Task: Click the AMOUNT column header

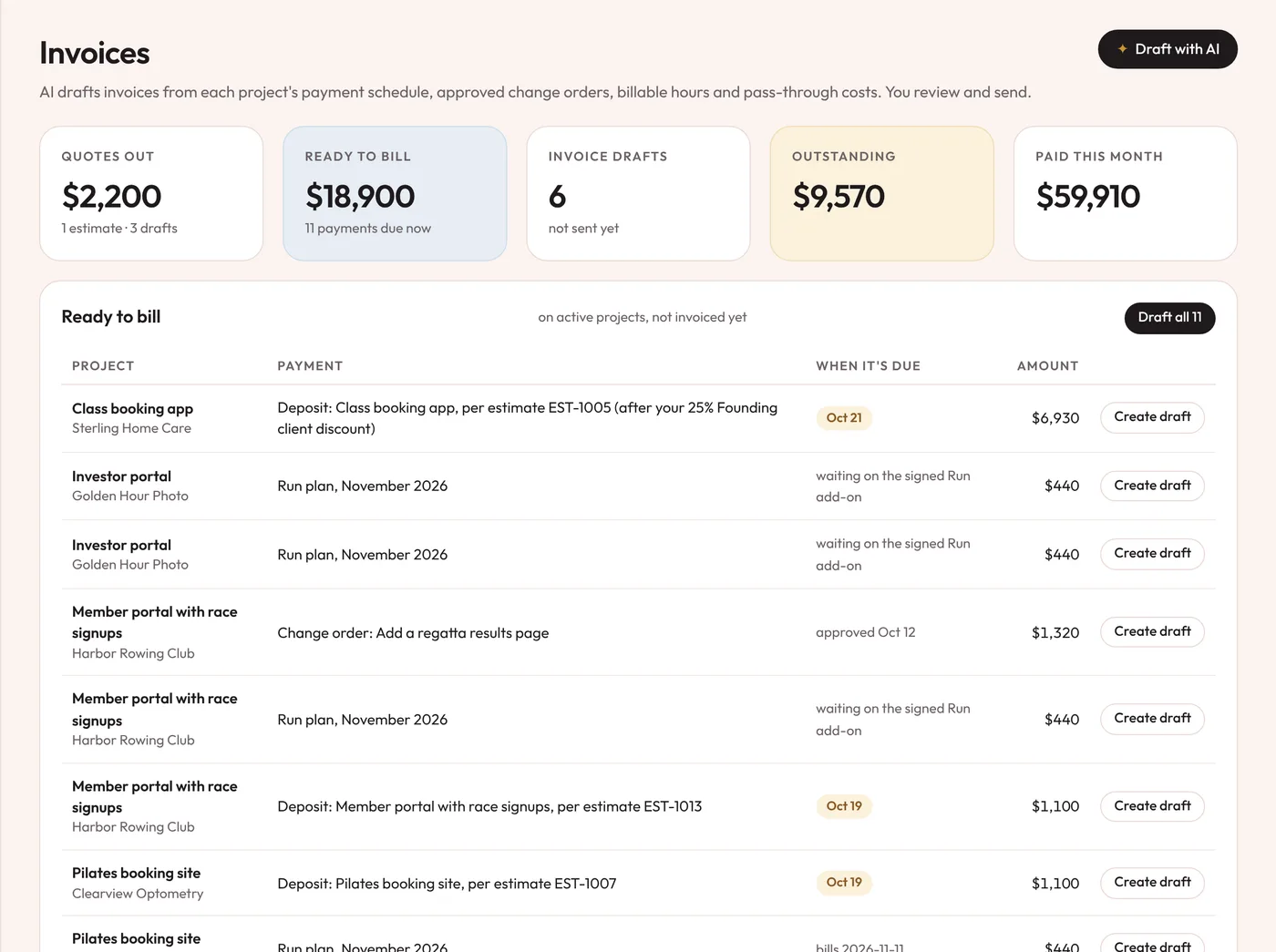Action: pos(1048,366)
